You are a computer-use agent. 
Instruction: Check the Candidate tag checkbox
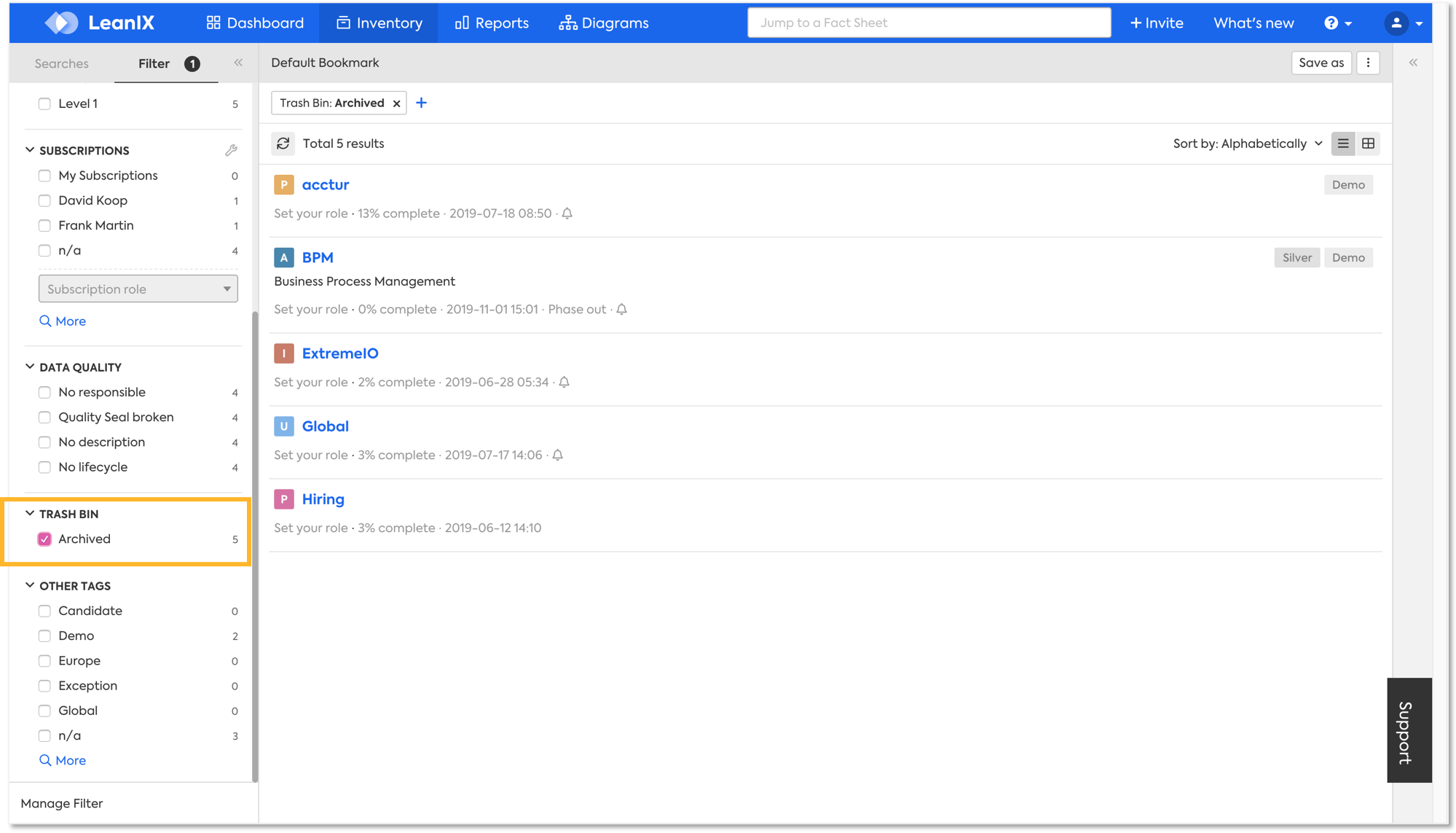44,611
